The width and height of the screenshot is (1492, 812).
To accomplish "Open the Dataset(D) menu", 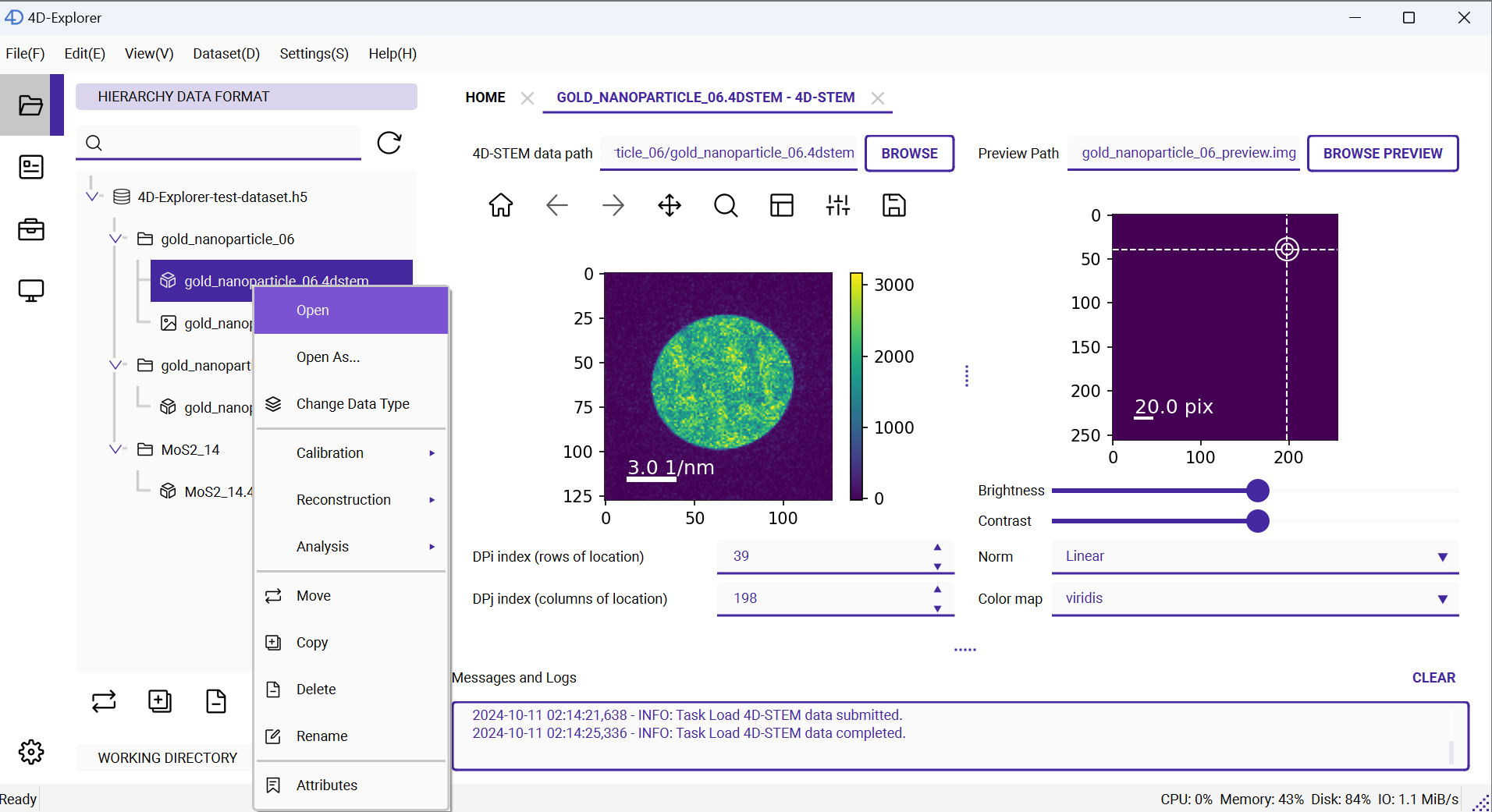I will tap(226, 54).
